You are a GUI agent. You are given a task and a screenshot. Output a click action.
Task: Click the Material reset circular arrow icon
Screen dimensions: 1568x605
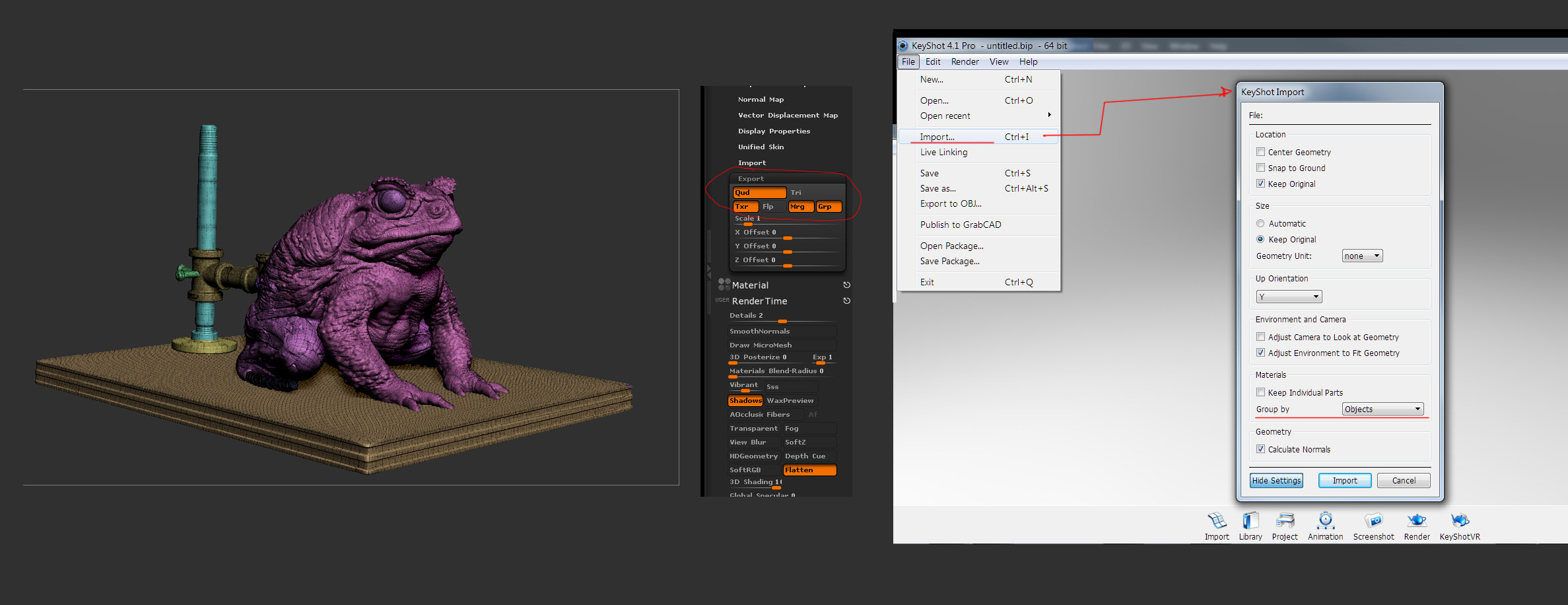click(x=846, y=285)
